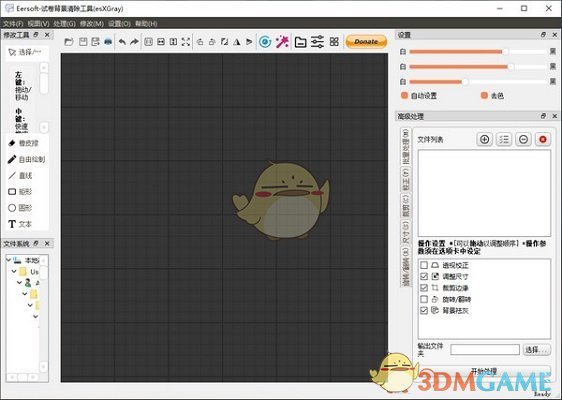562x400 pixels.
Task: Check the 透视校正 checkbox
Action: (x=424, y=265)
